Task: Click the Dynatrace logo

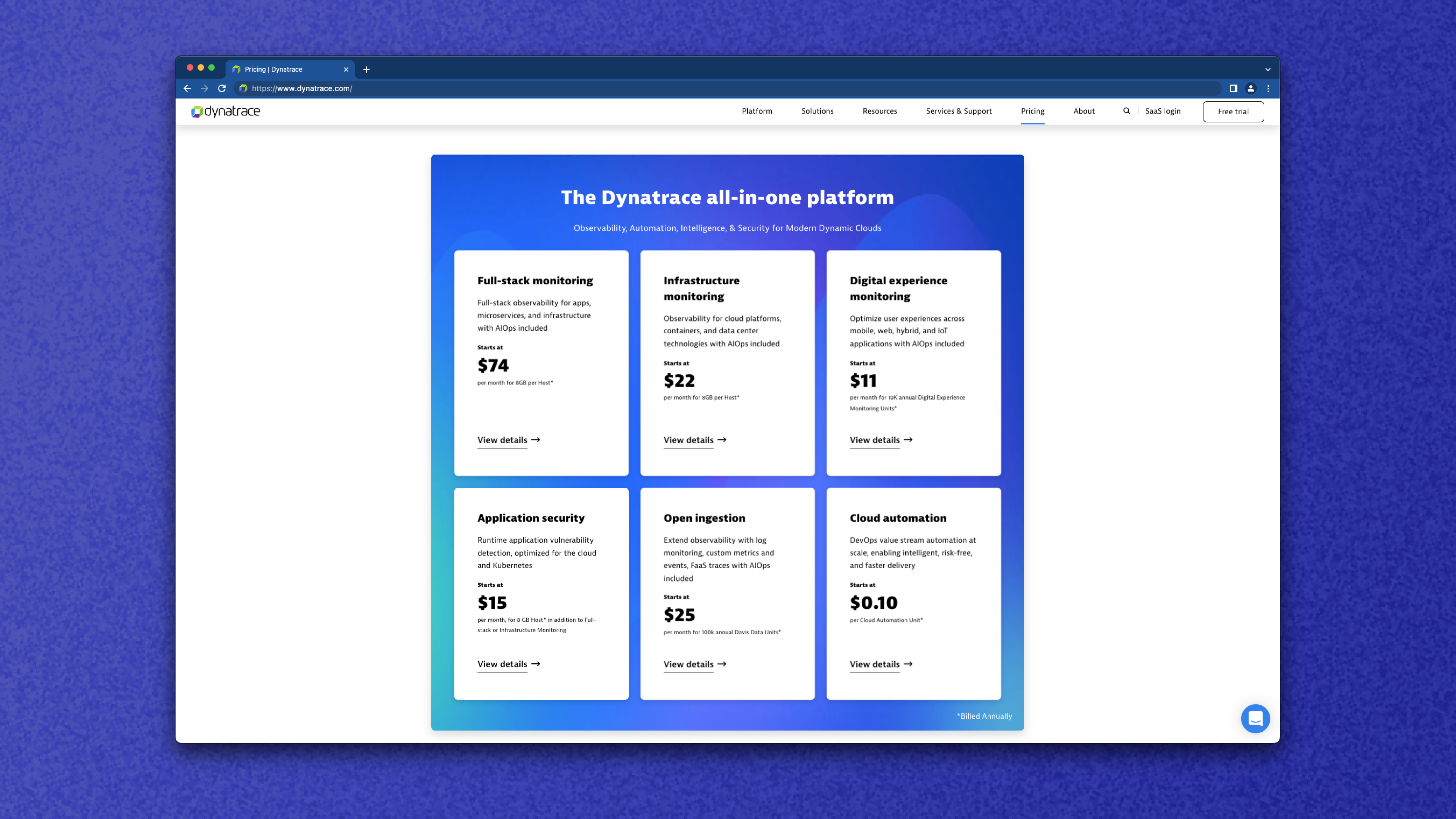Action: click(225, 111)
